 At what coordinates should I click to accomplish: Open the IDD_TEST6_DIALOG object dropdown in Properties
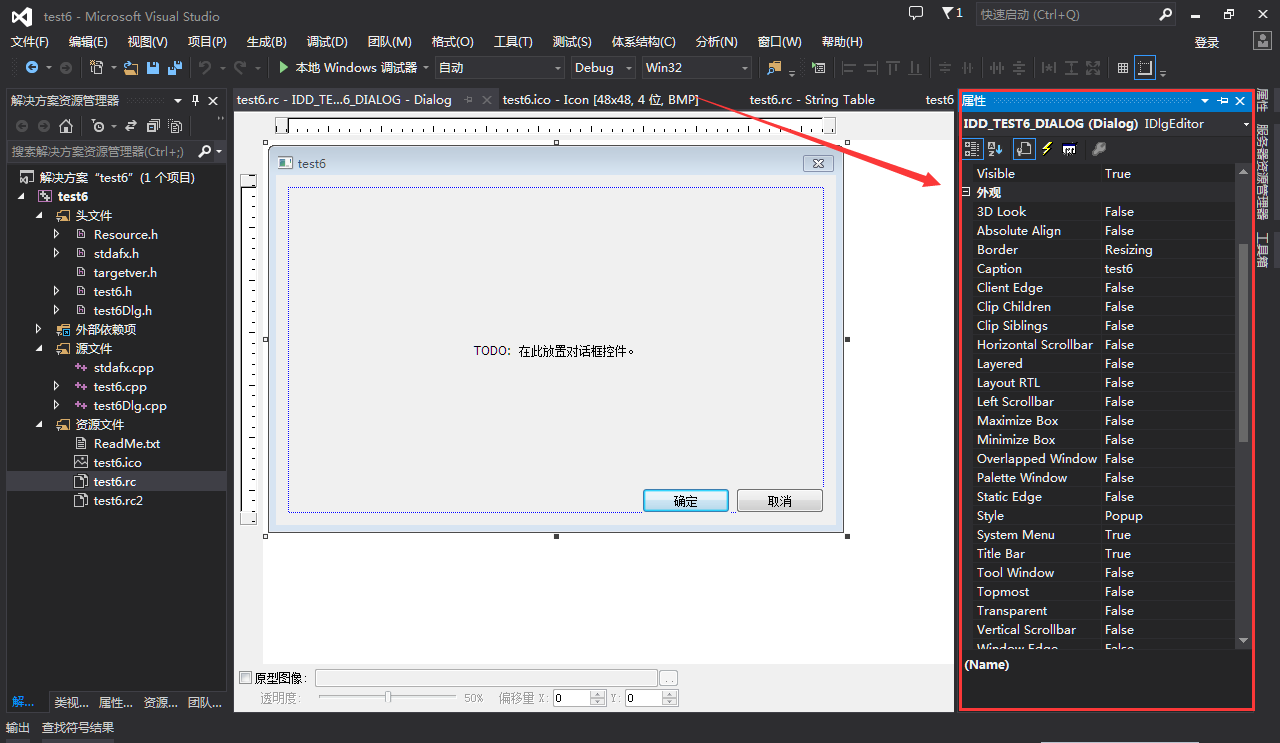click(x=1246, y=124)
